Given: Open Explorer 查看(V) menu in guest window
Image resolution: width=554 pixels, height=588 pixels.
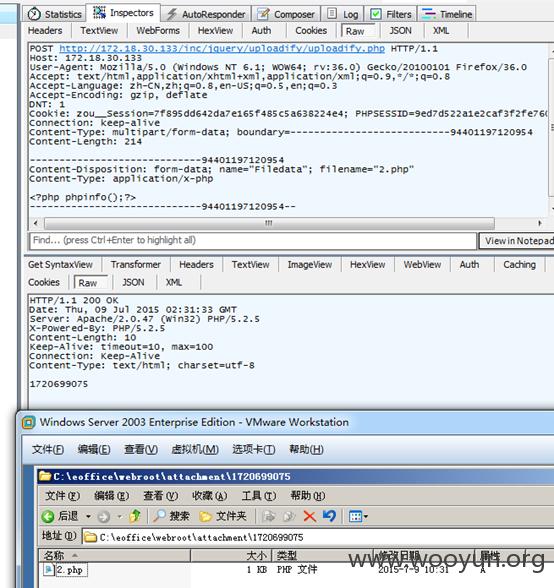Looking at the screenshot, I should 161,496.
